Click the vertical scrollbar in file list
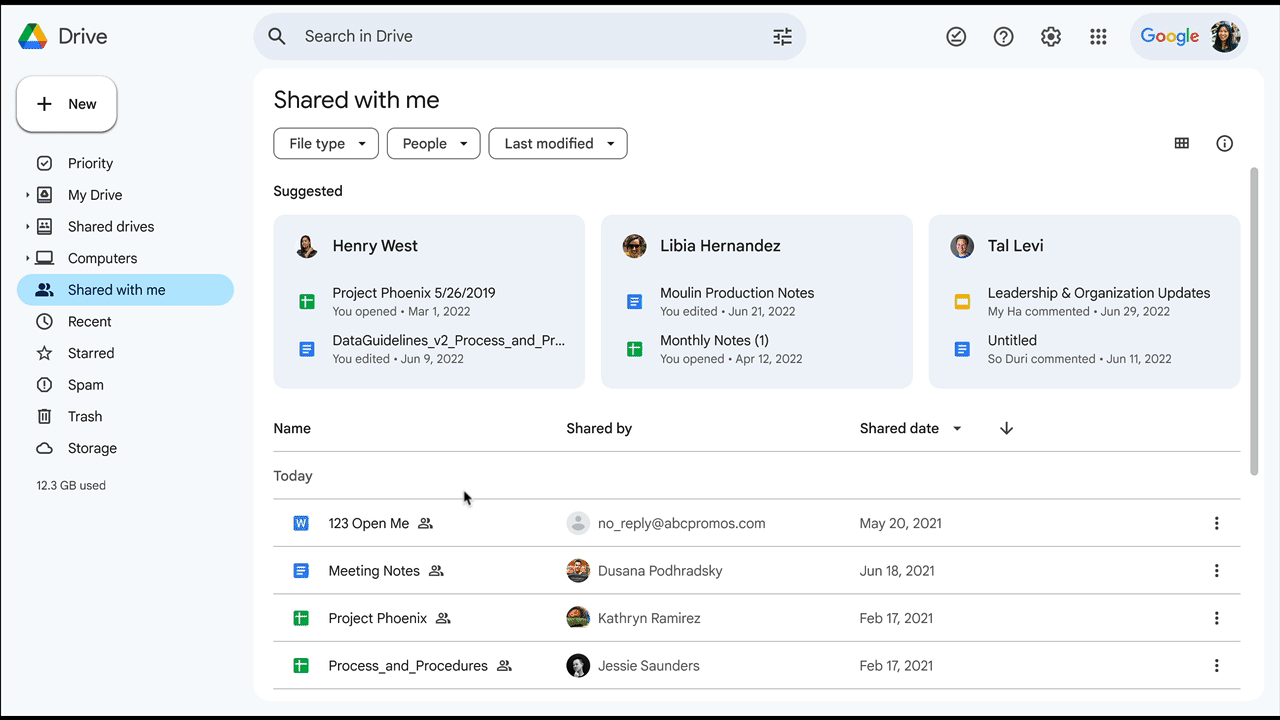The height and width of the screenshot is (720, 1280). point(1254,320)
